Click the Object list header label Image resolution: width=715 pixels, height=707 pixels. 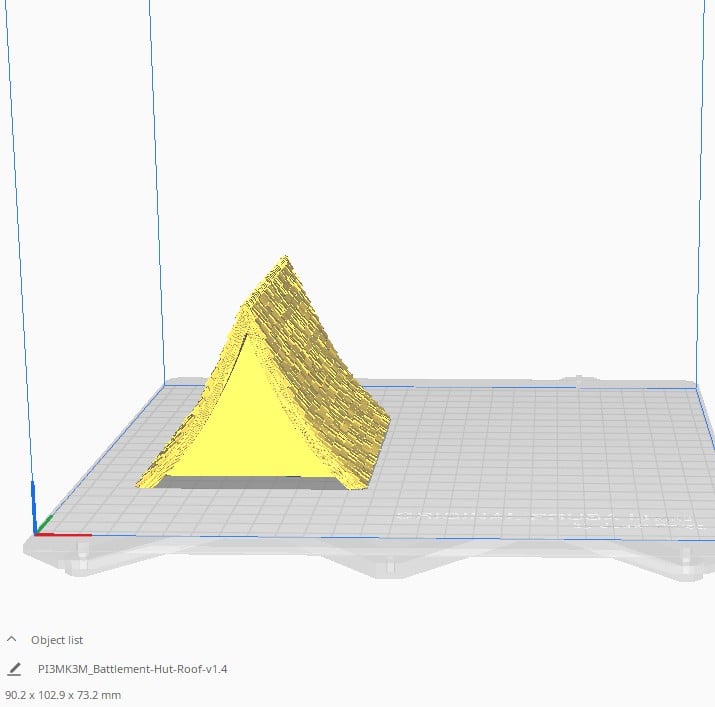57,640
